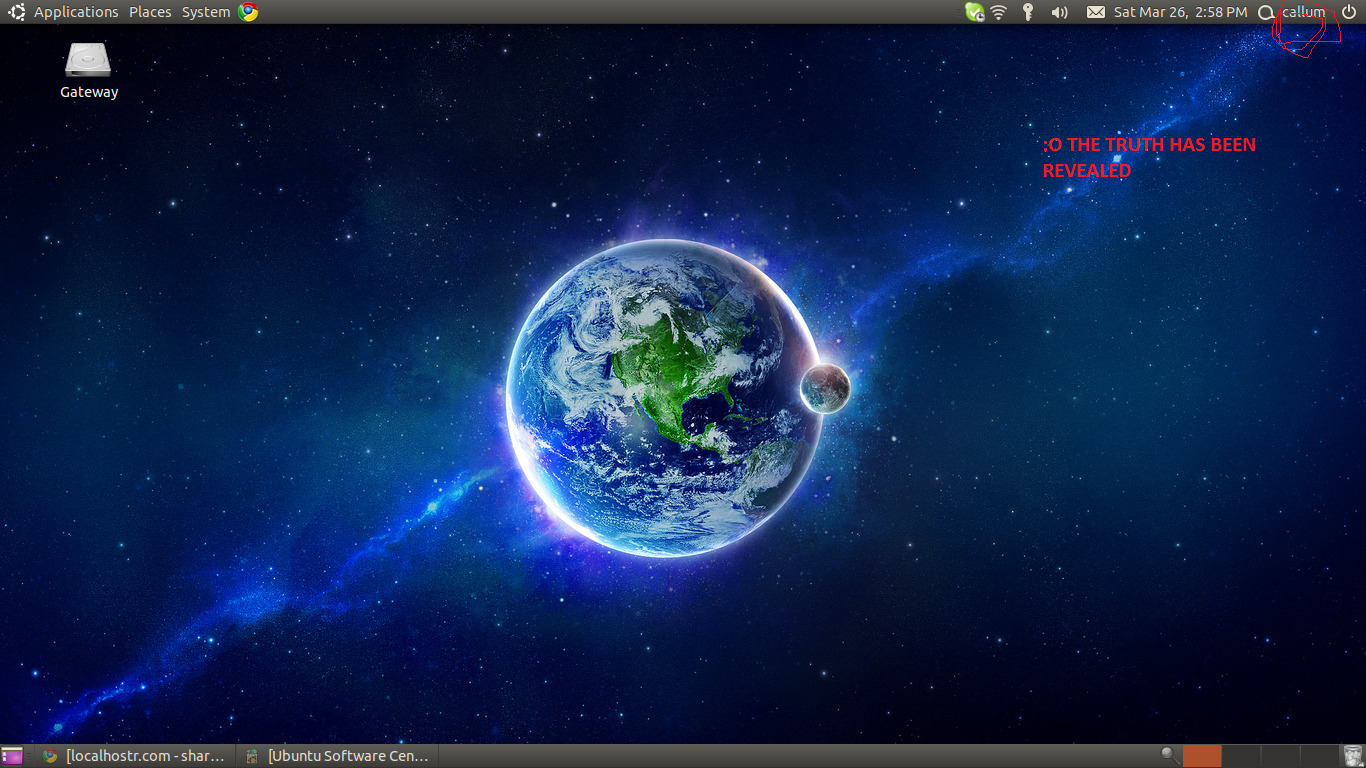Viewport: 1366px width, 768px height.
Task: Open the power session menu
Action: tap(1348, 12)
